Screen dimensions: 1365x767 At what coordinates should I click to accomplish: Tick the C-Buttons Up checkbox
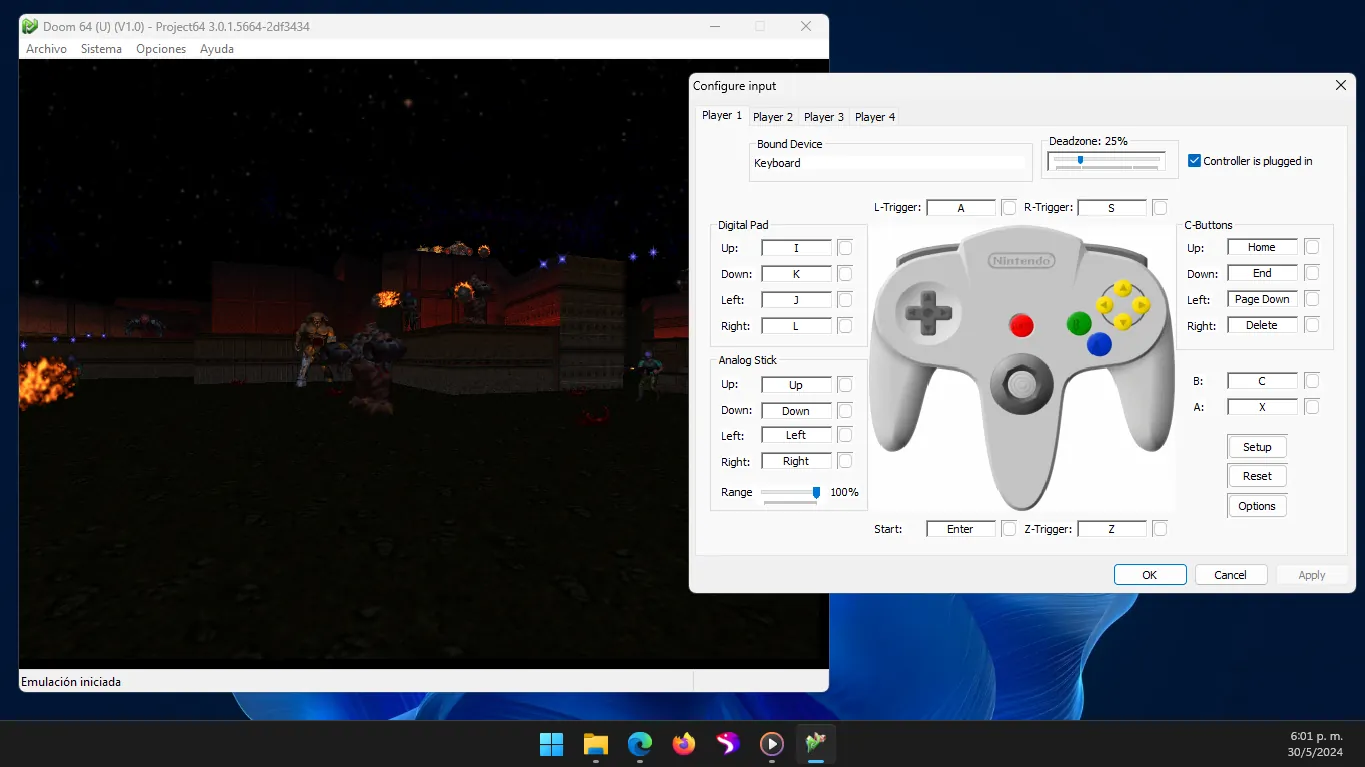coord(1312,246)
